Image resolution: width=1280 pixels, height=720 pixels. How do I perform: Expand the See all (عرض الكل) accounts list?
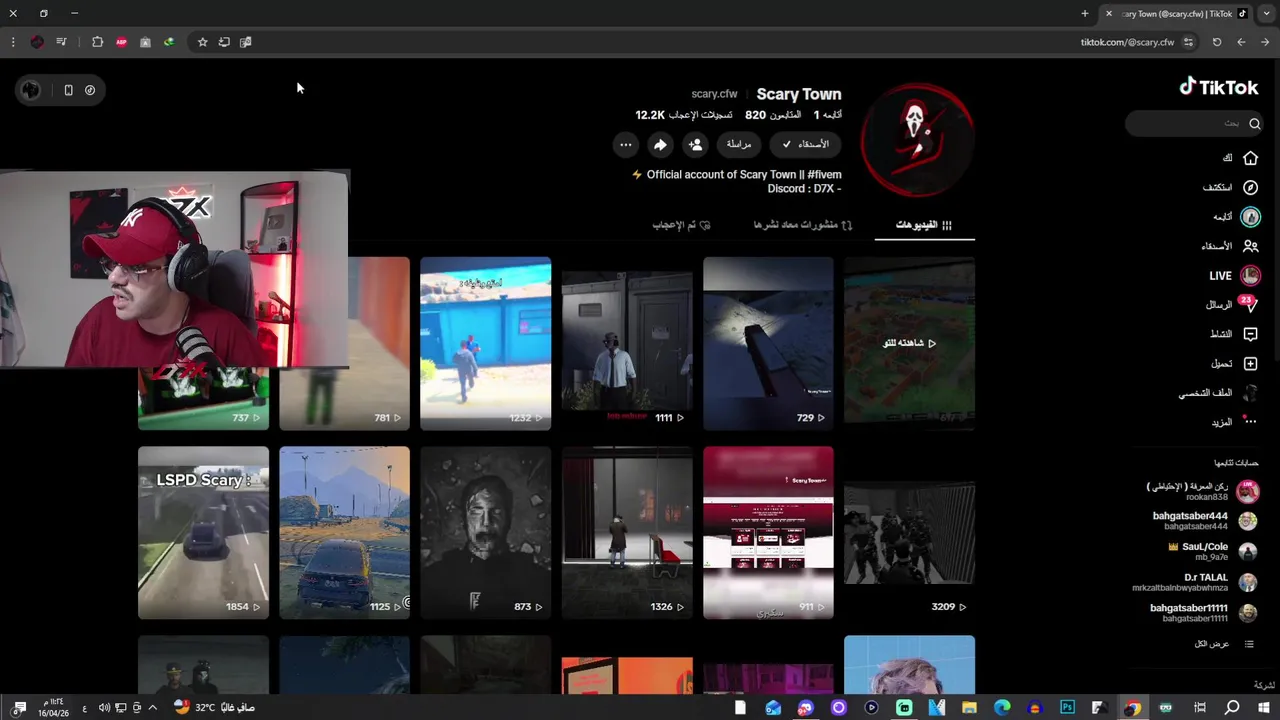click(x=1224, y=644)
